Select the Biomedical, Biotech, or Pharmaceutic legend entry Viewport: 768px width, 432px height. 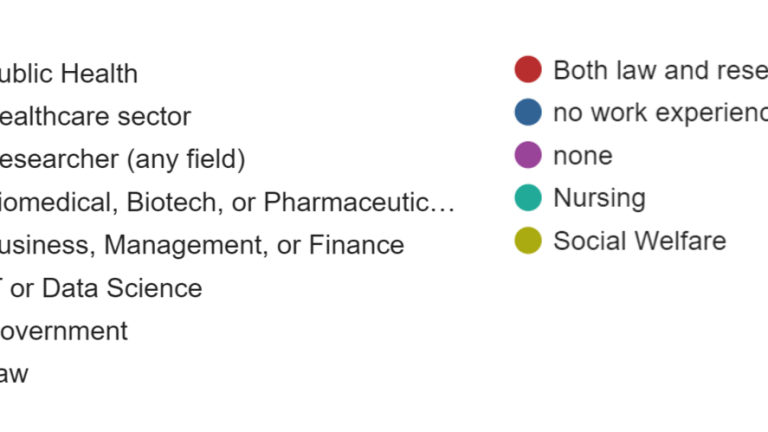(x=227, y=202)
